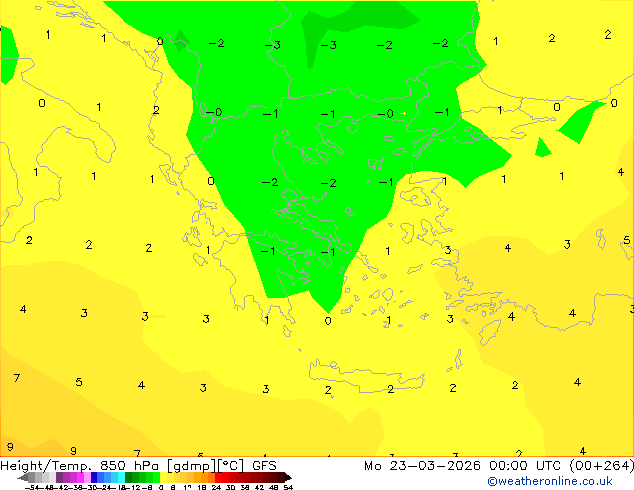Click the left gray arrow end of legend

23,477
